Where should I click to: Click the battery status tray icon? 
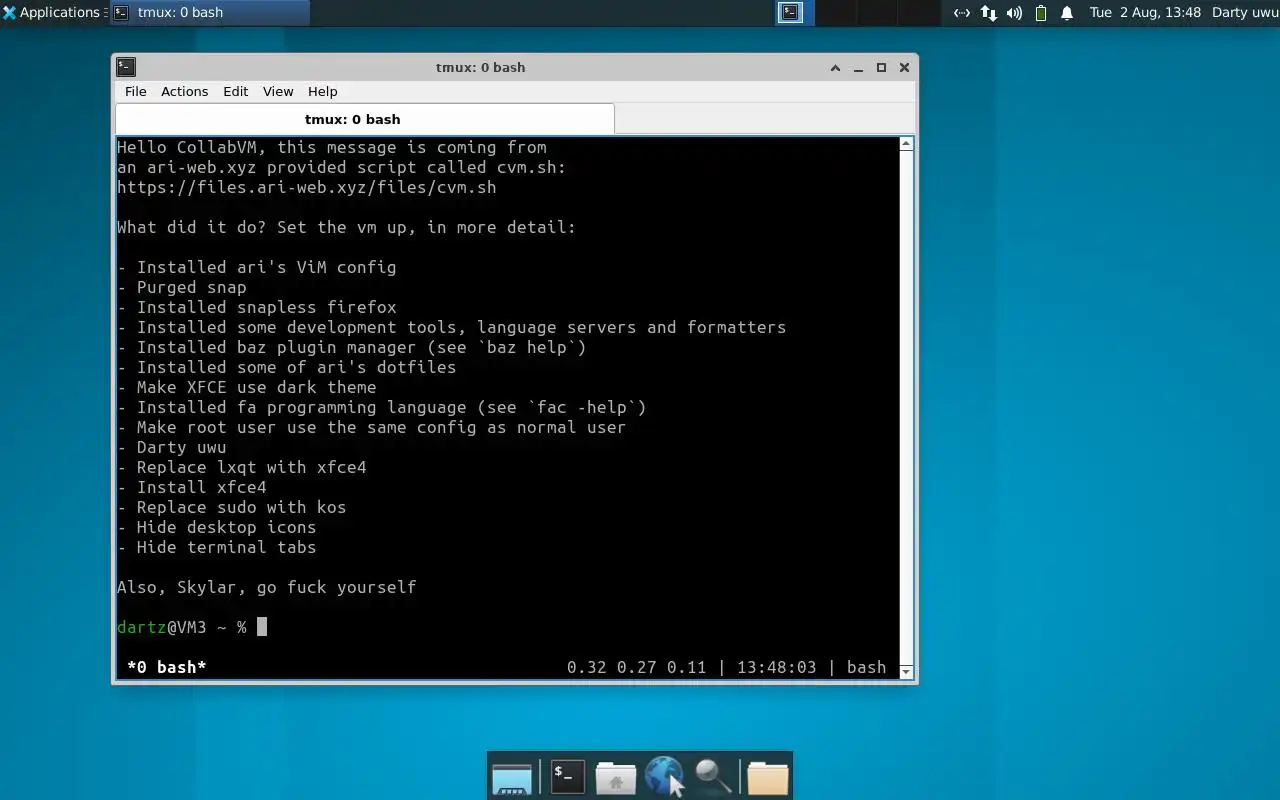(x=1041, y=13)
